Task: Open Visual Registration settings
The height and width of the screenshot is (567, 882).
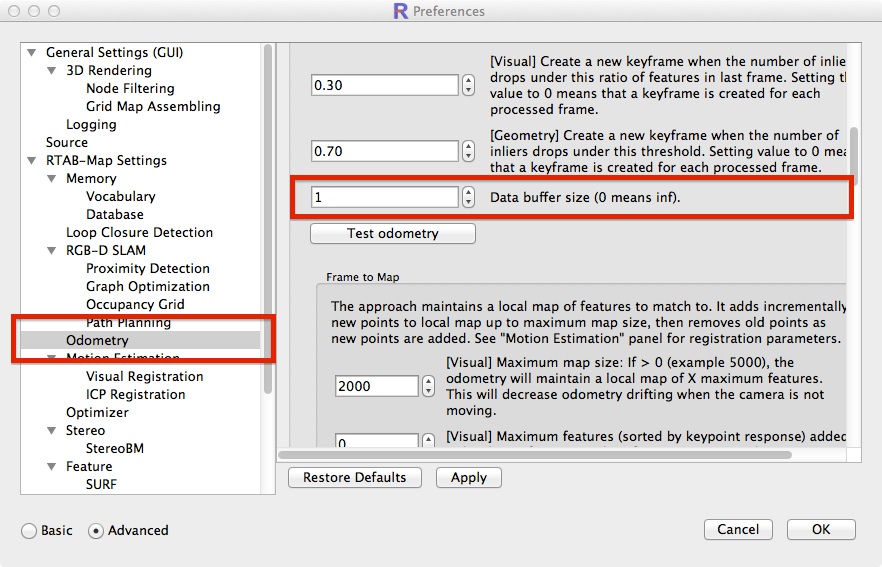Action: (x=144, y=377)
